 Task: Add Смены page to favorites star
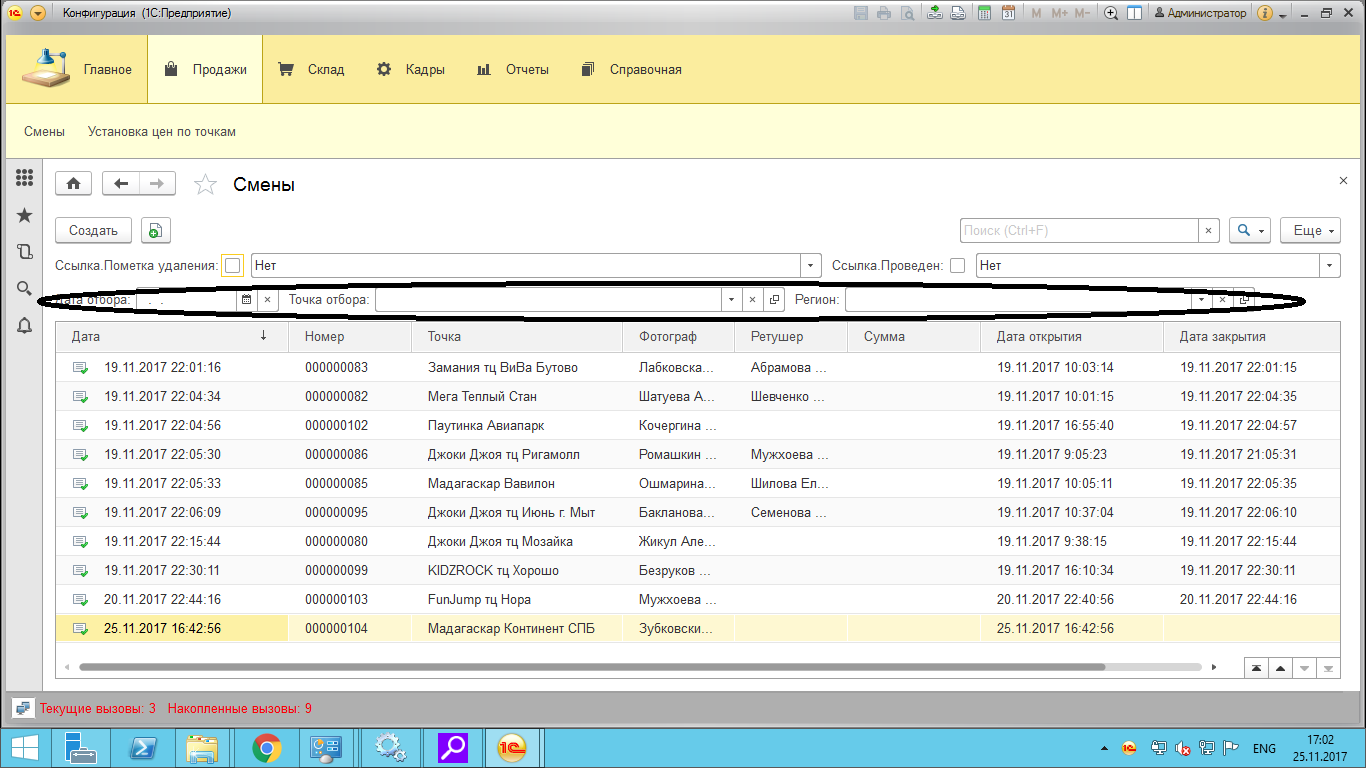[205, 185]
